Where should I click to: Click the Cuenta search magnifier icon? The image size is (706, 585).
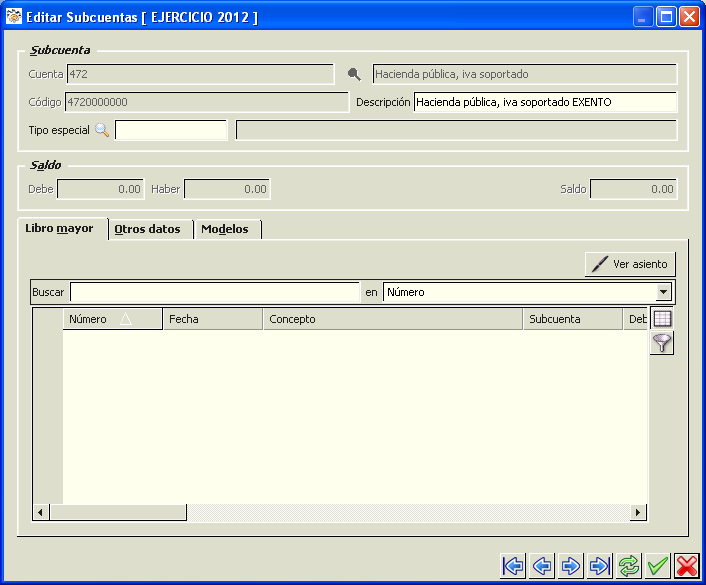tap(354, 74)
